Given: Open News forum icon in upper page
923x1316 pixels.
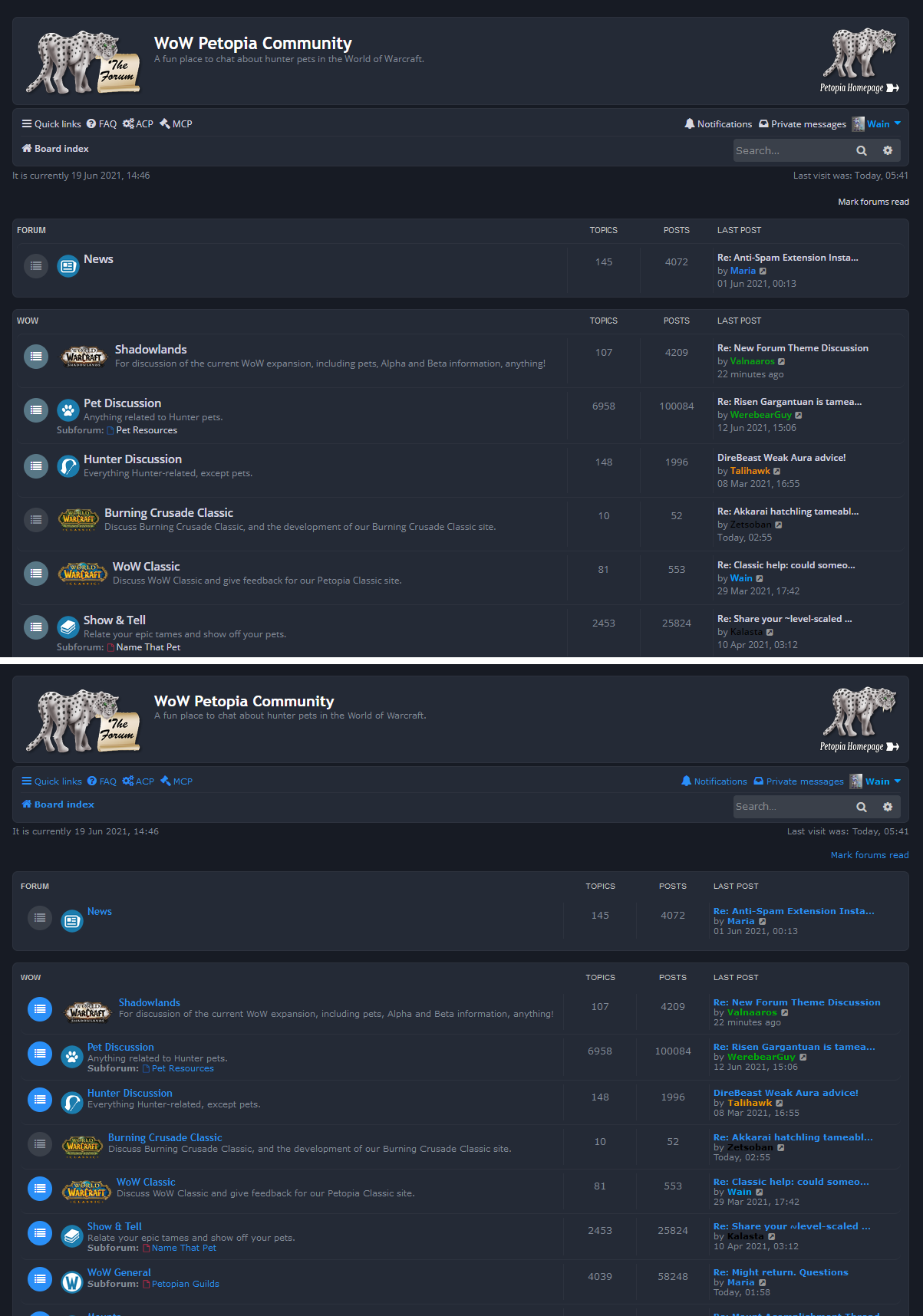Looking at the screenshot, I should (x=68, y=266).
